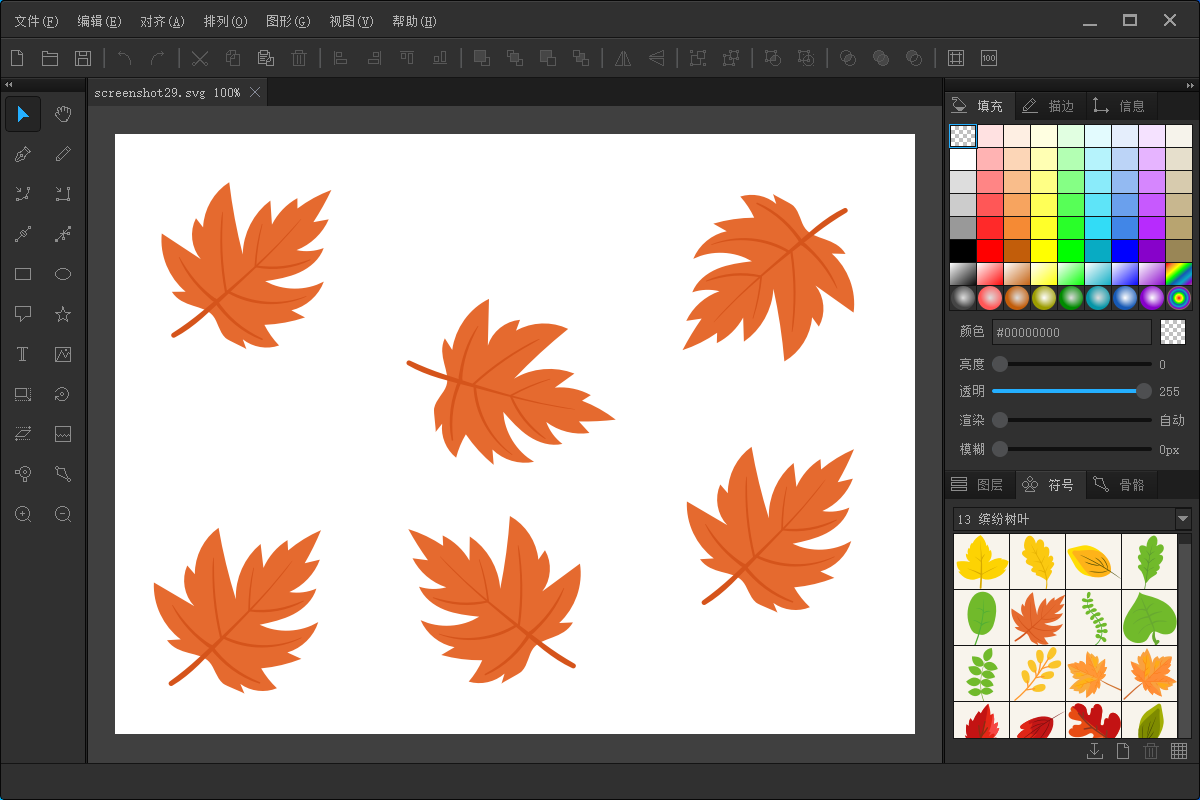Activate the text tool
Viewport: 1200px width, 800px height.
(23, 354)
